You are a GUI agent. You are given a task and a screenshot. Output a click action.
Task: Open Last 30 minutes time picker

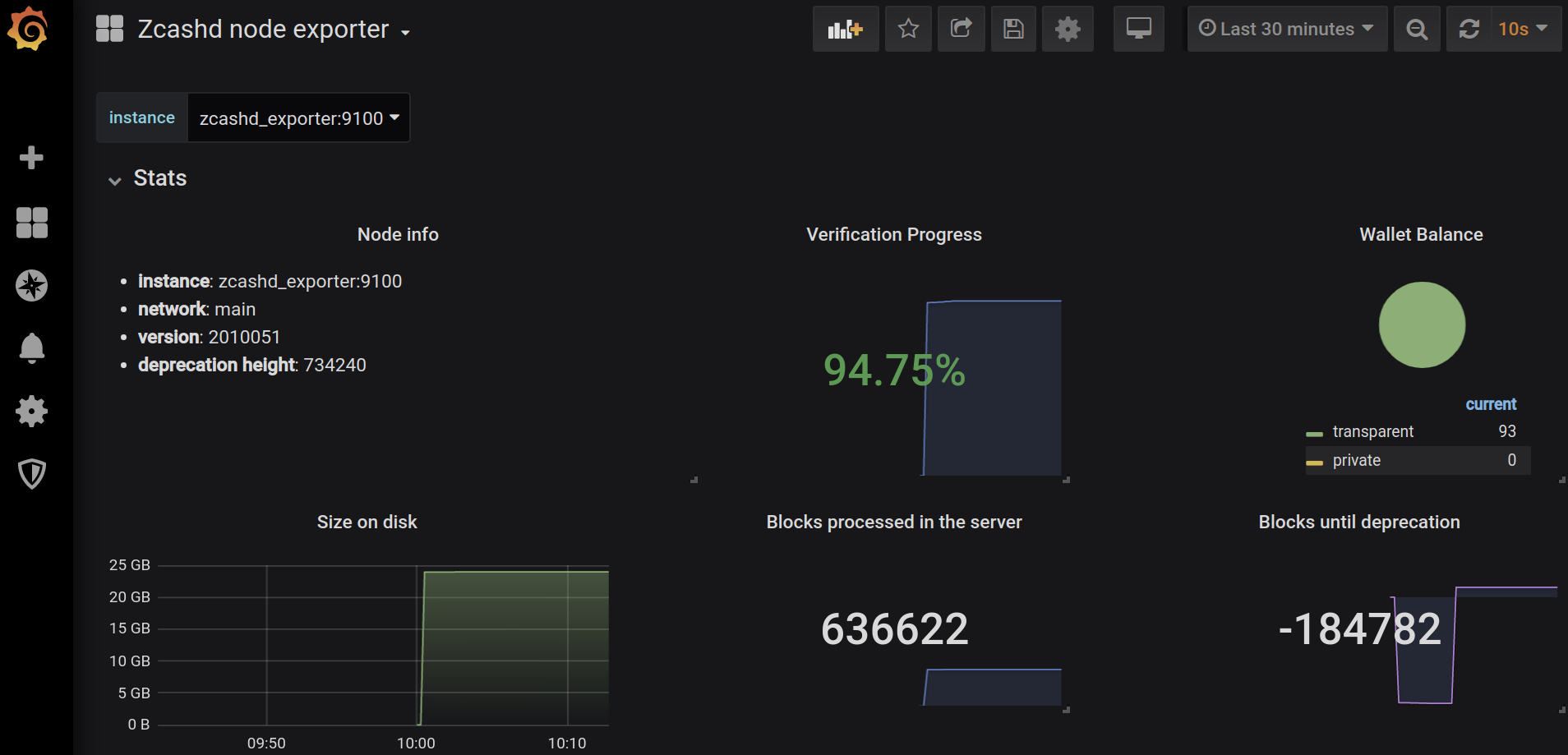tap(1287, 30)
